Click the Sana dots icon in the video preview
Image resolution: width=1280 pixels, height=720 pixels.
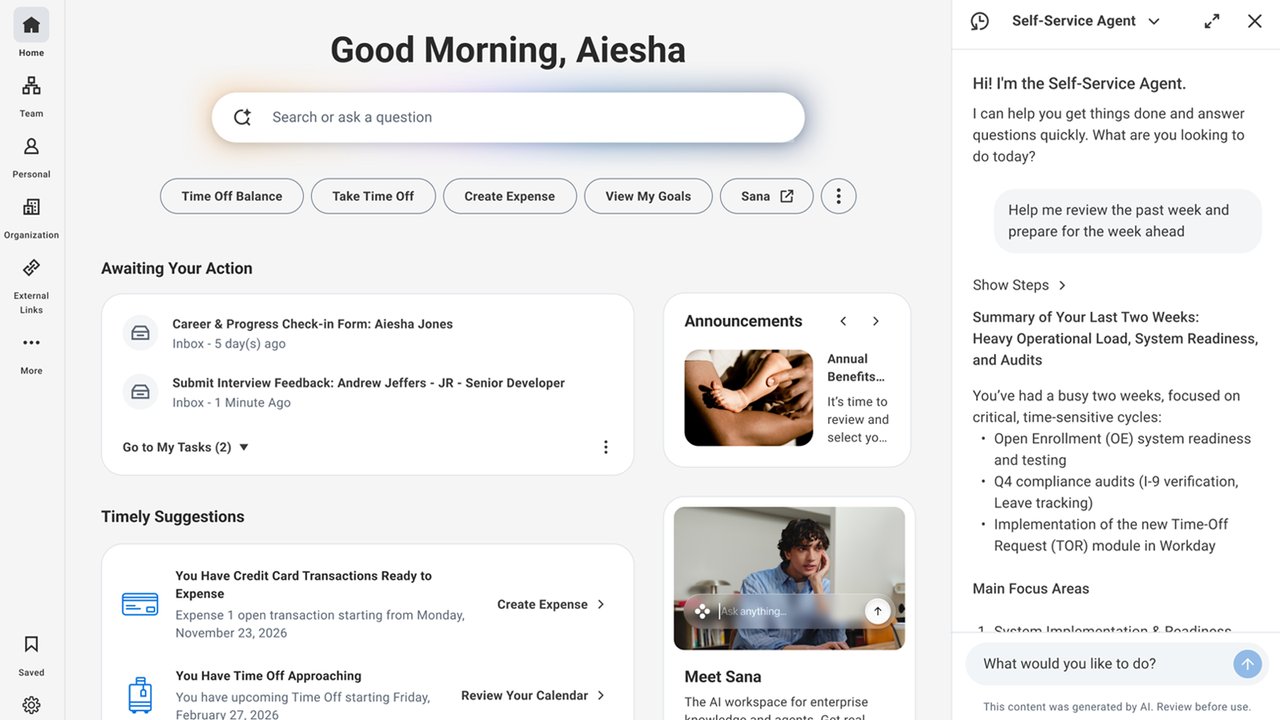click(703, 611)
